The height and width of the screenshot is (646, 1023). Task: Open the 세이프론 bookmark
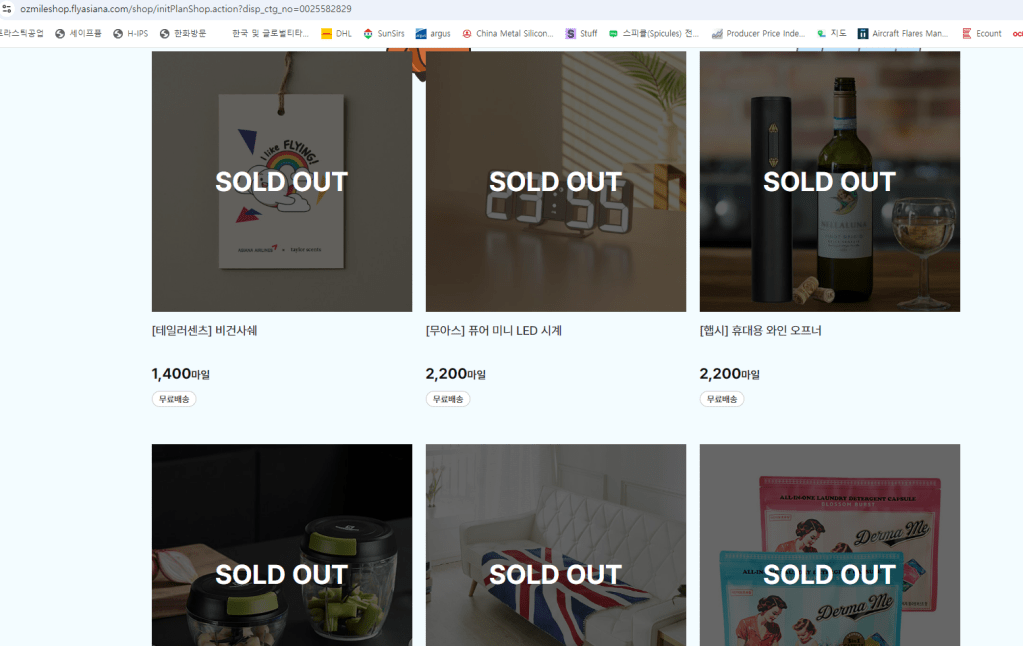coord(78,33)
